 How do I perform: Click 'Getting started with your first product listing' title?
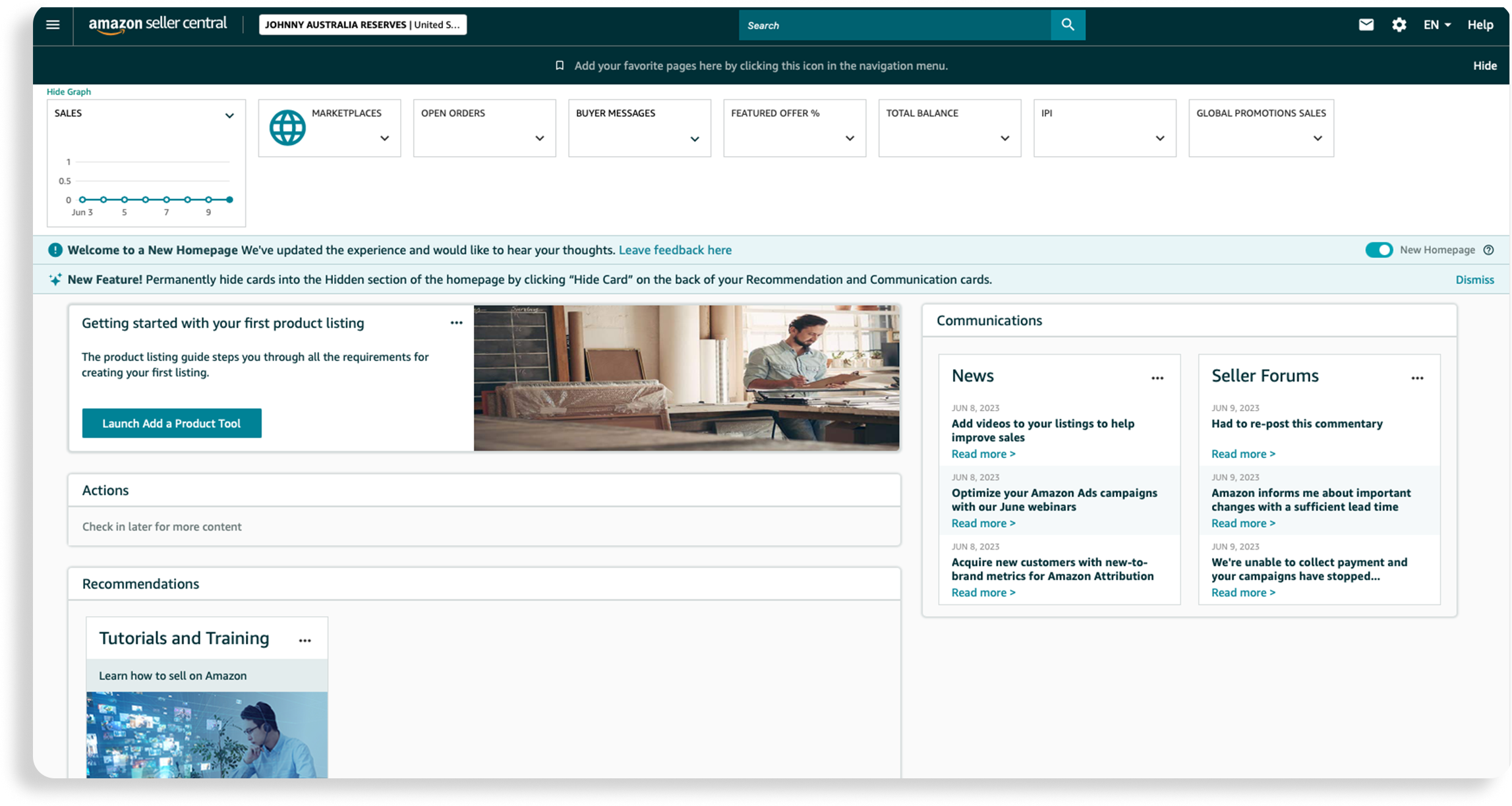click(x=223, y=323)
